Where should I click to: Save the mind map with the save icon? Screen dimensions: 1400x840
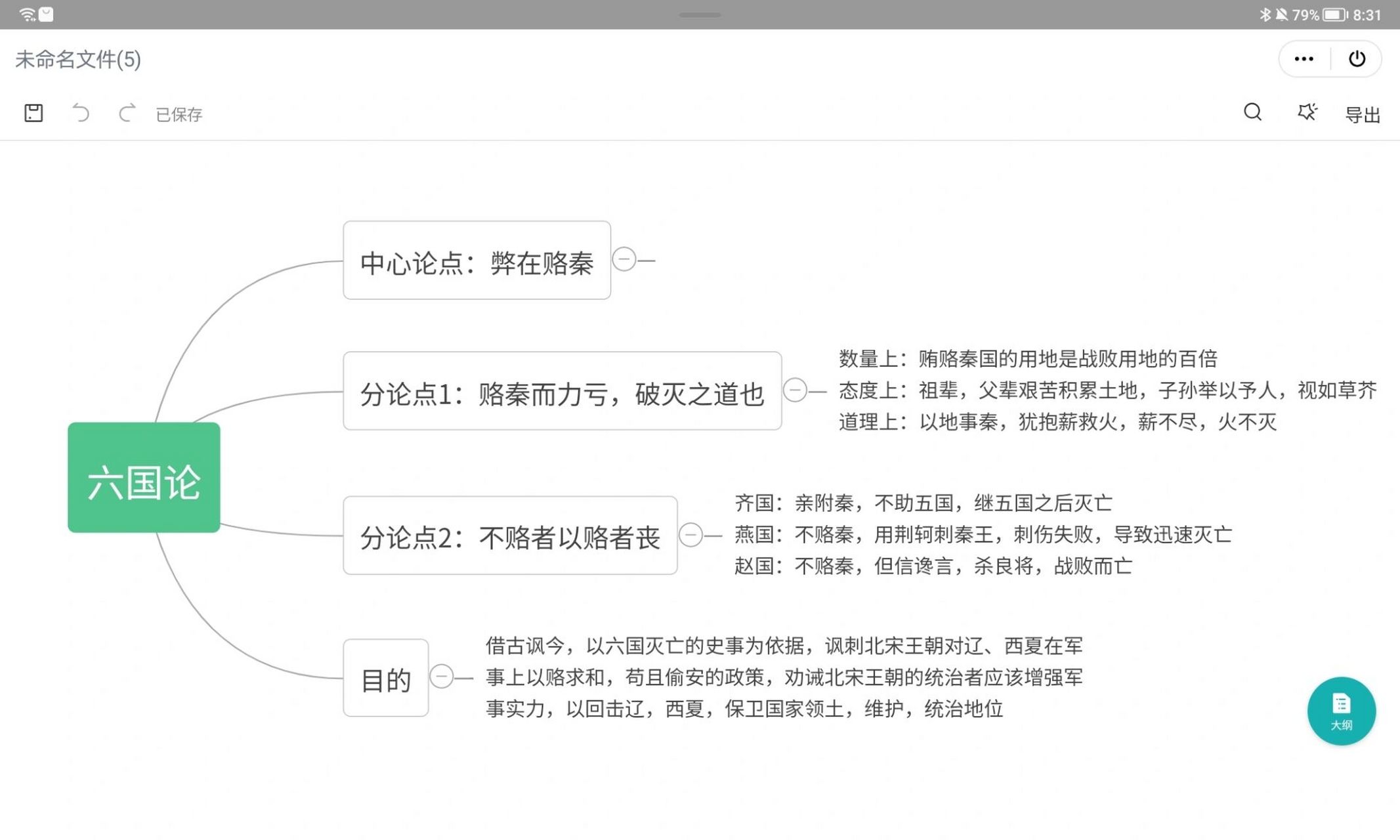coord(33,113)
